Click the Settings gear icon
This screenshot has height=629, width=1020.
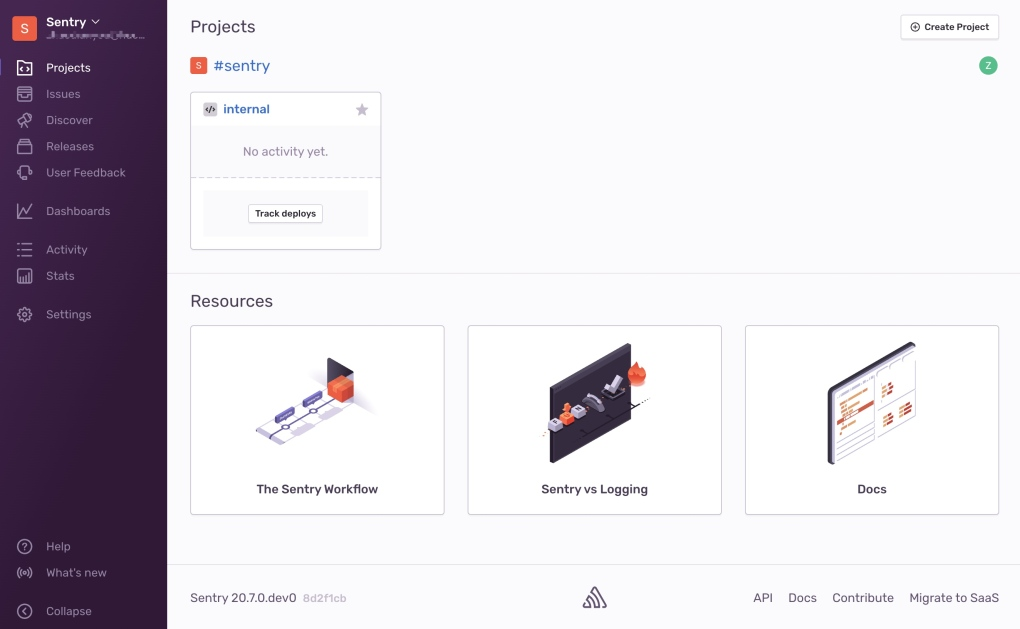(x=25, y=314)
